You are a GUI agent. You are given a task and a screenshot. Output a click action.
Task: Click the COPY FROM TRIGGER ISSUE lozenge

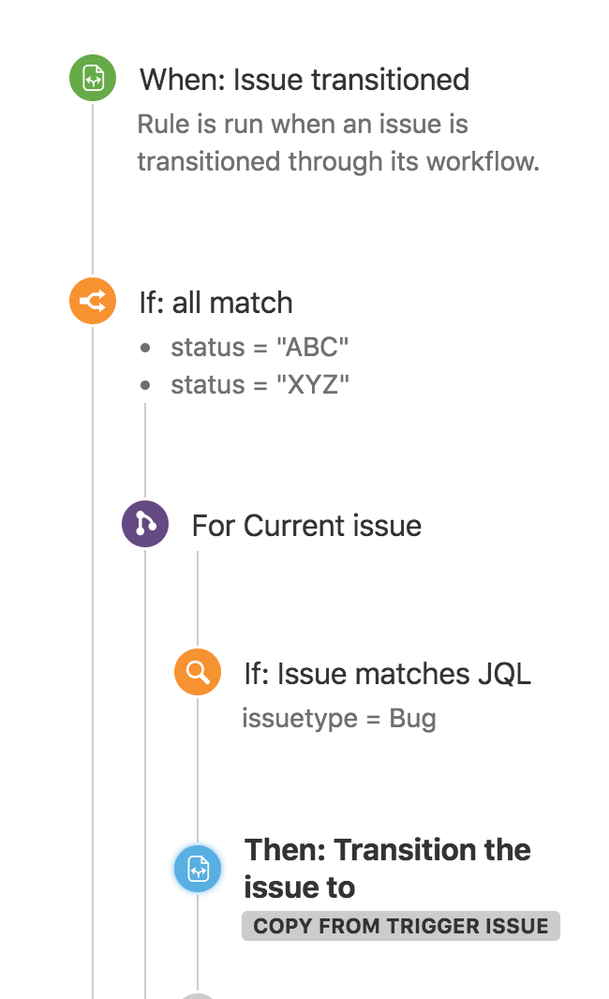tap(400, 926)
